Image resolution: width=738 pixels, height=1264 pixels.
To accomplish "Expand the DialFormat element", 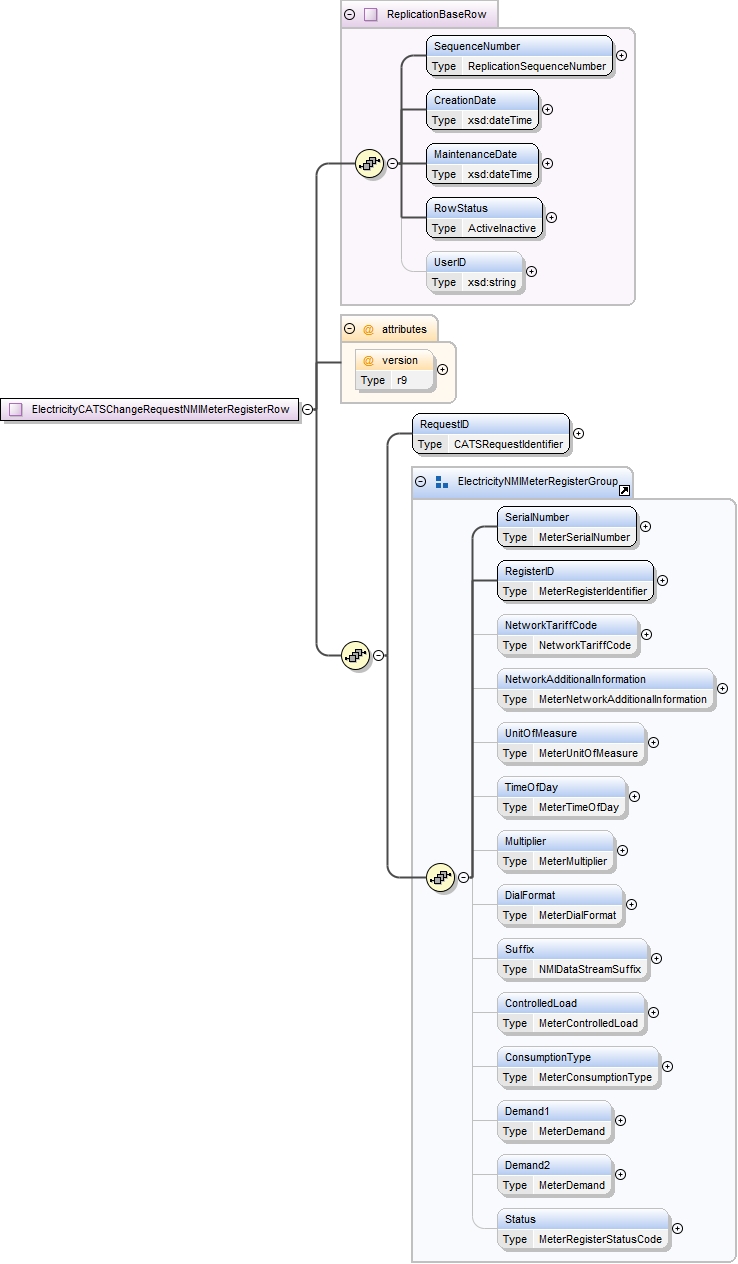I will point(631,905).
